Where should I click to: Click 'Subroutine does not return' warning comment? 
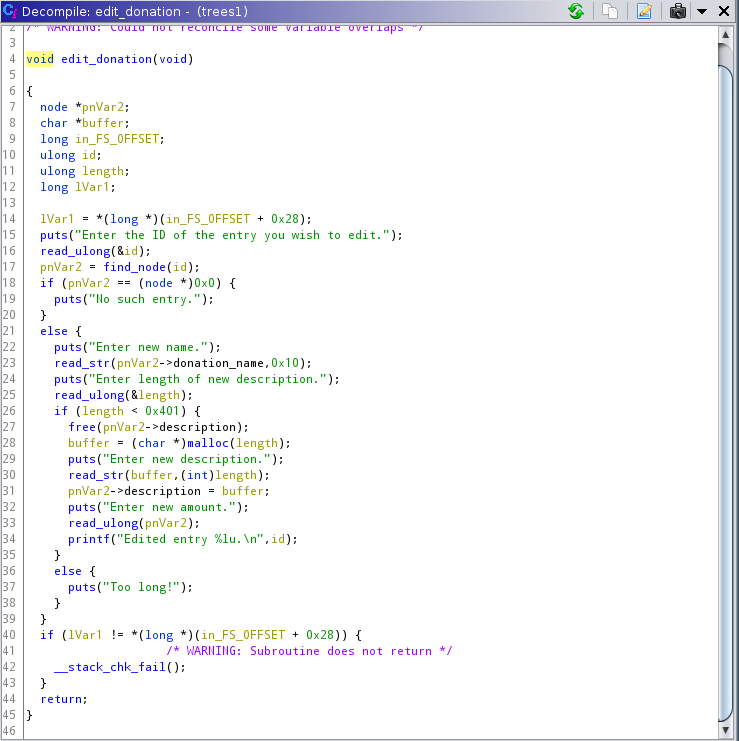pyautogui.click(x=309, y=651)
